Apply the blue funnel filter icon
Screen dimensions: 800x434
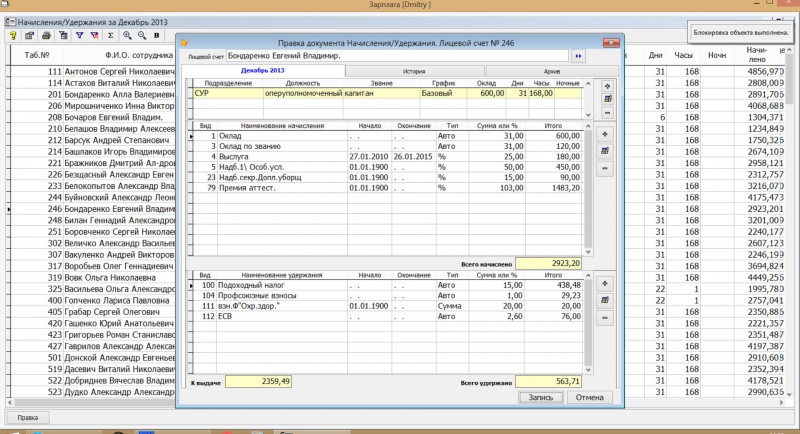pos(80,35)
